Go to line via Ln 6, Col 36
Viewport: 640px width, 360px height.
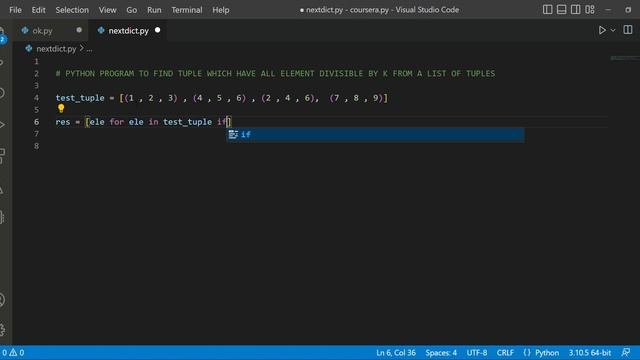tap(396, 353)
